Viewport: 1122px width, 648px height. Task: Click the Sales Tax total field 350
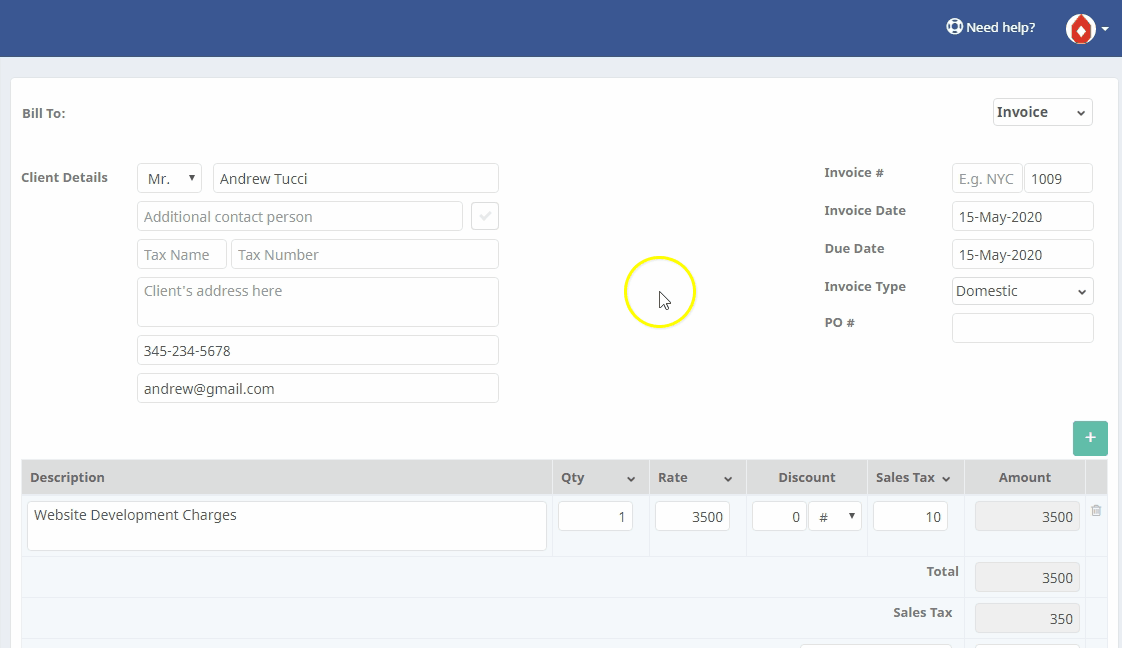tap(1027, 619)
